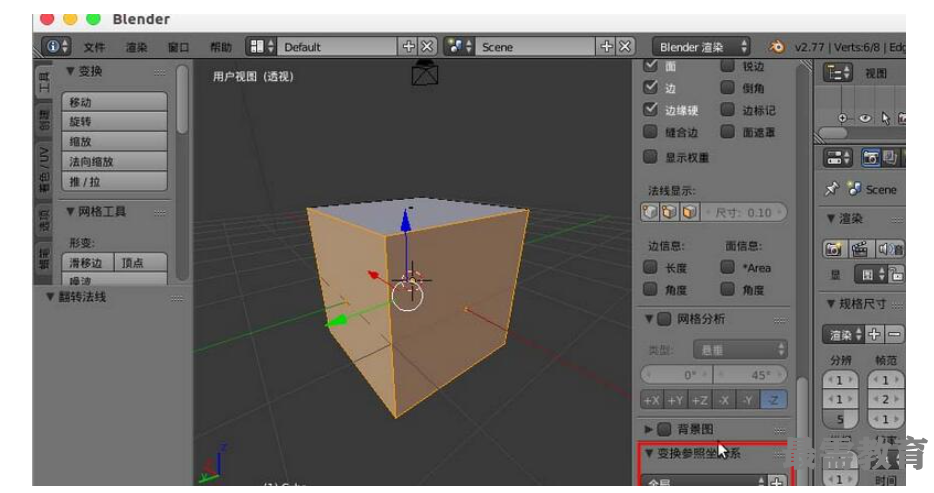Open the 文件 File menu
The height and width of the screenshot is (493, 934).
click(x=95, y=47)
